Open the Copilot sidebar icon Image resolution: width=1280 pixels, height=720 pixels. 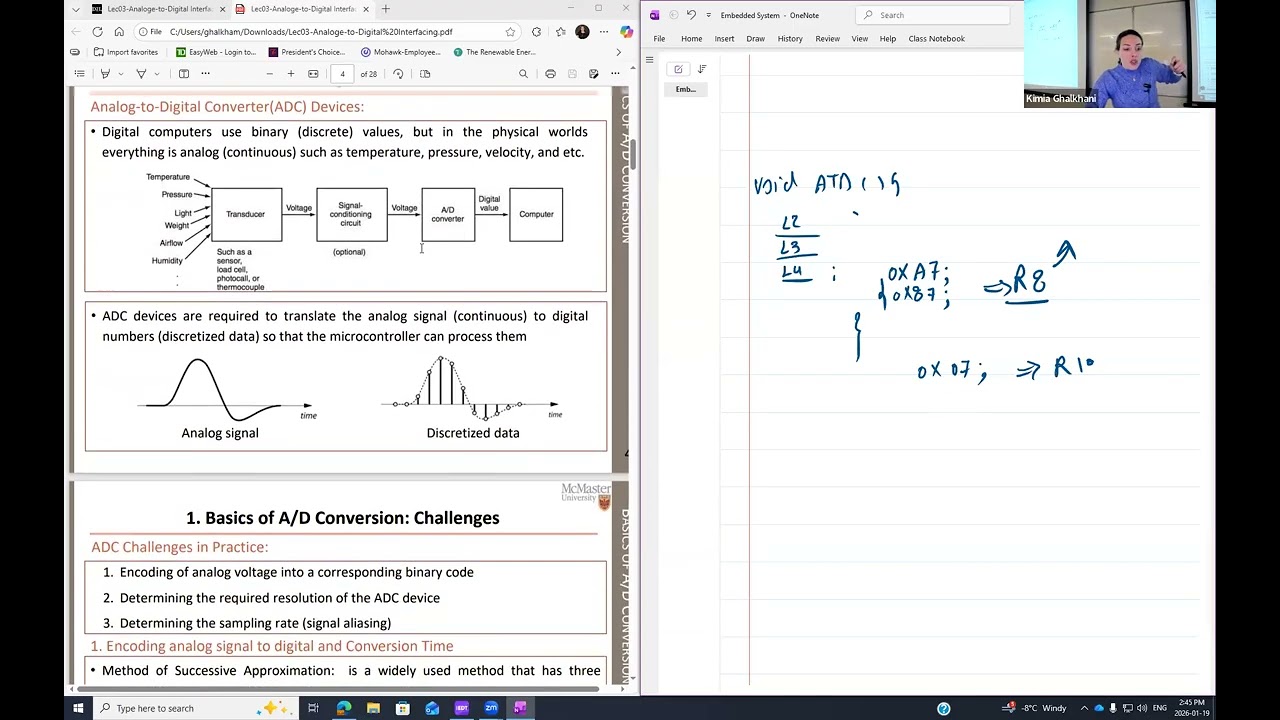(x=626, y=32)
